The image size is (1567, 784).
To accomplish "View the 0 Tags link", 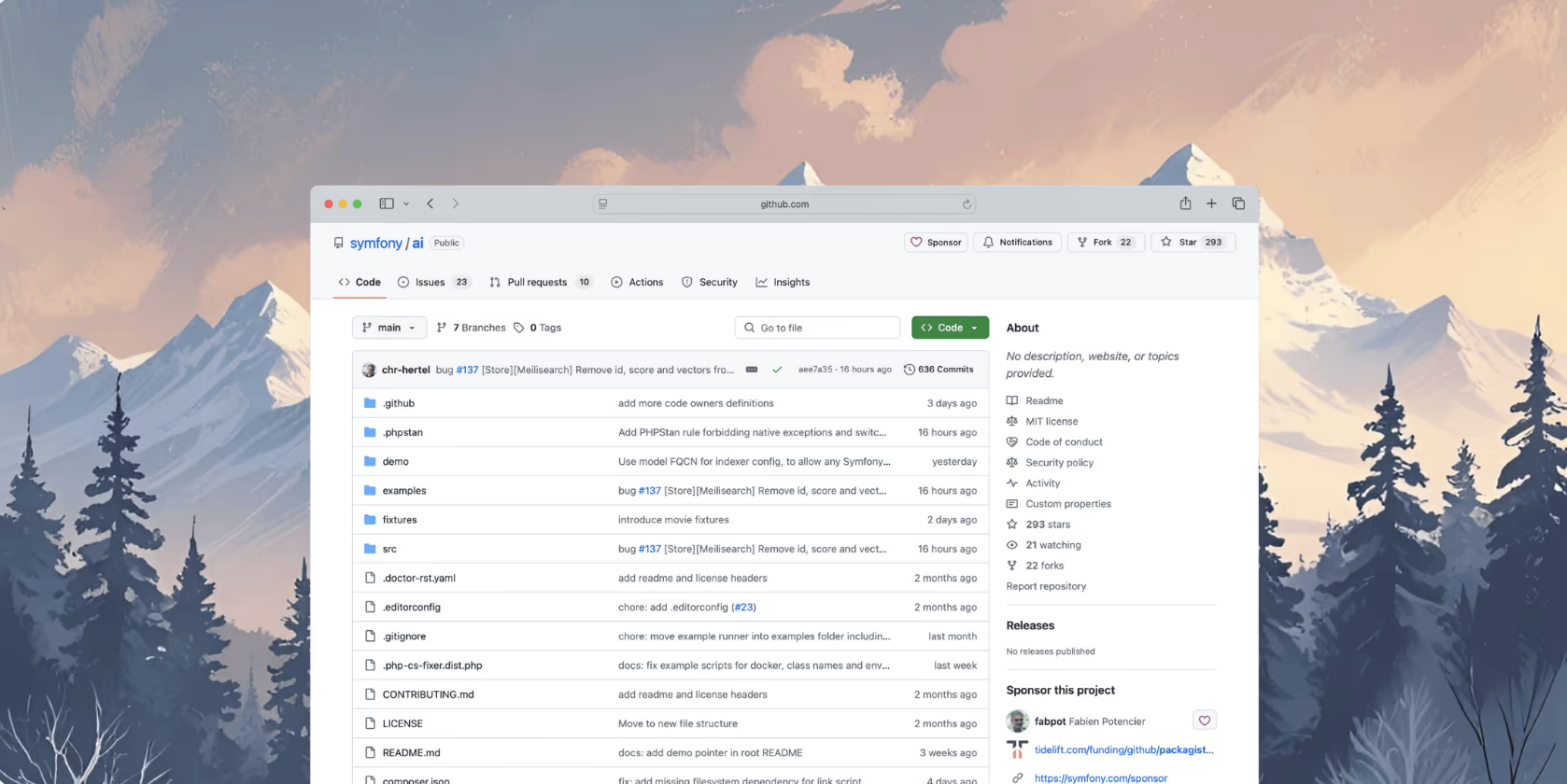I will pos(537,328).
